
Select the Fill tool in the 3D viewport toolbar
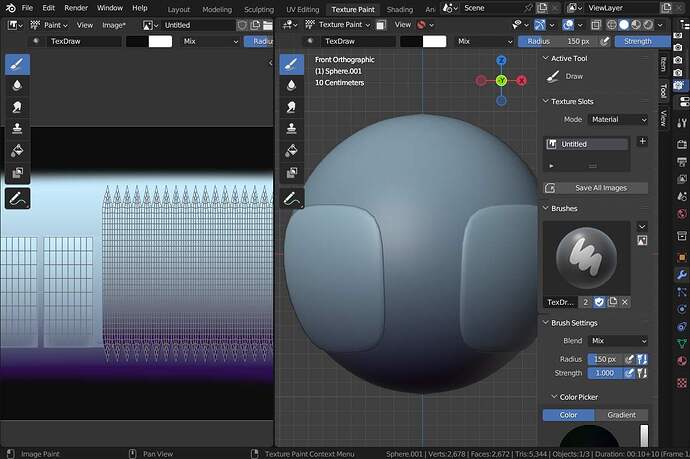pyautogui.click(x=291, y=151)
